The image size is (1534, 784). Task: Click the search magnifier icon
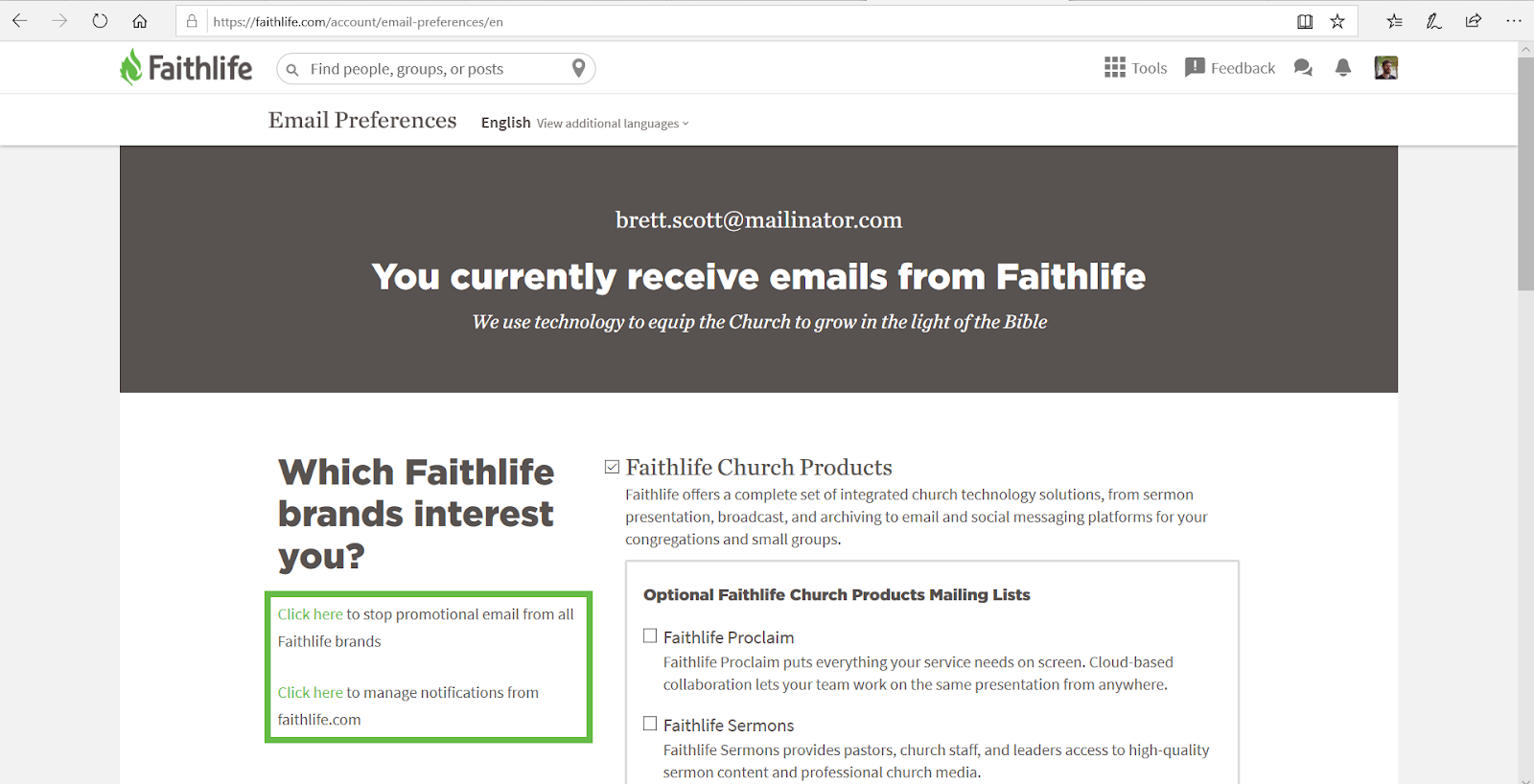[x=292, y=70]
